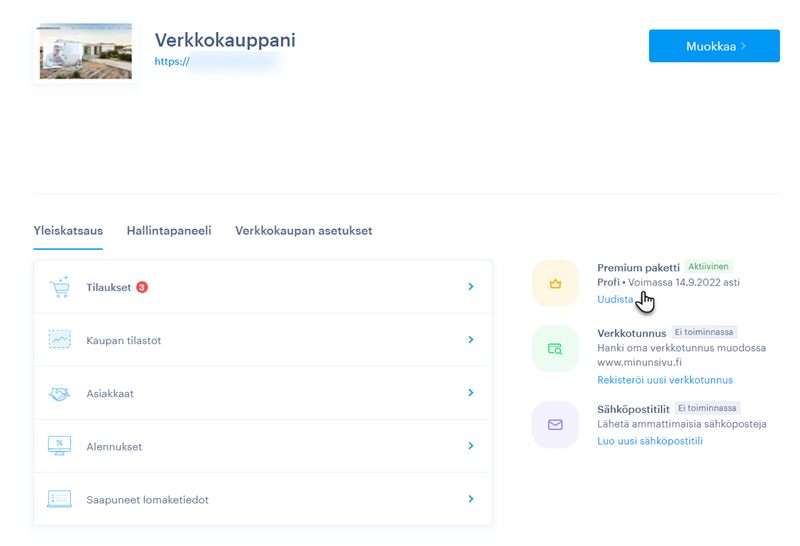Open the website preview thumbnail
The width and height of the screenshot is (800, 546).
(85, 51)
